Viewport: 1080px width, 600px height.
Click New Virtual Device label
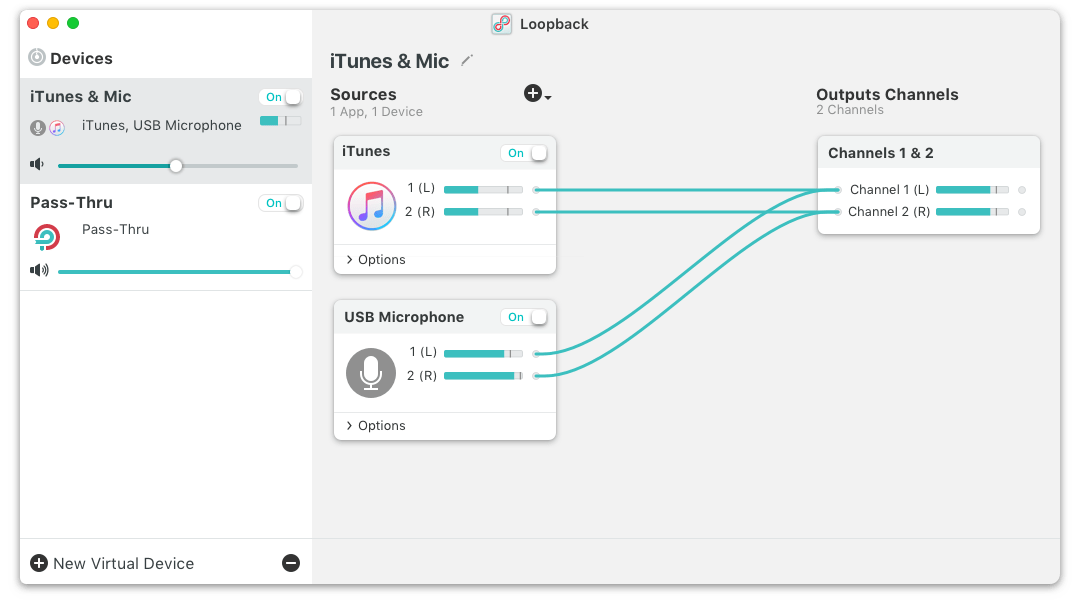pyautogui.click(x=123, y=563)
